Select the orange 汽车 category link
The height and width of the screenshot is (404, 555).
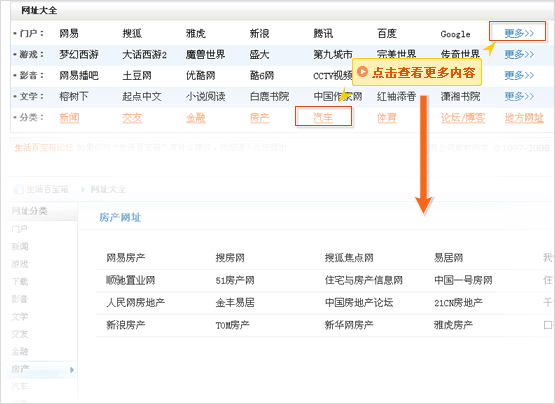coord(323,117)
